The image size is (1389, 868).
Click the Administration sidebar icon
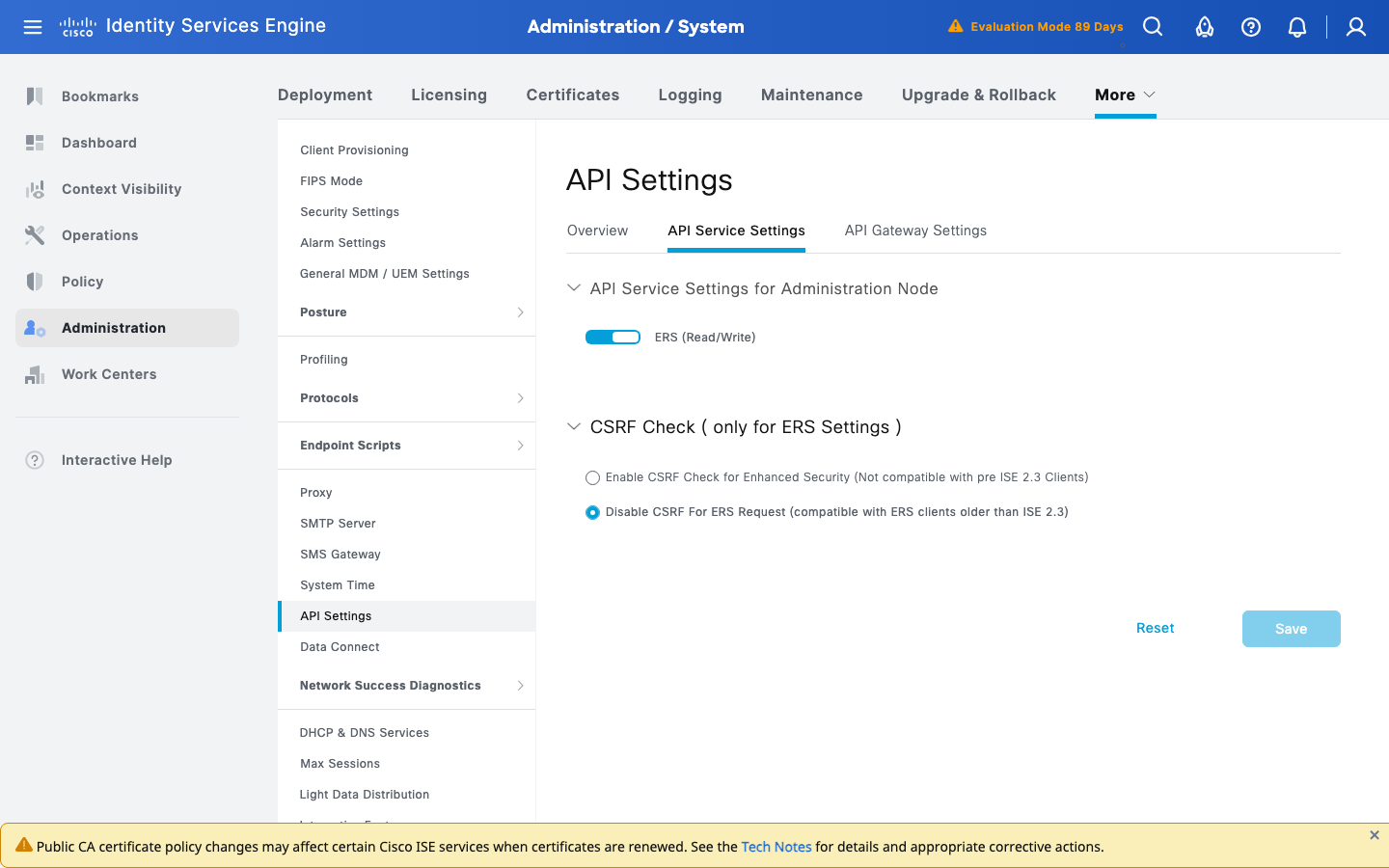pyautogui.click(x=35, y=328)
